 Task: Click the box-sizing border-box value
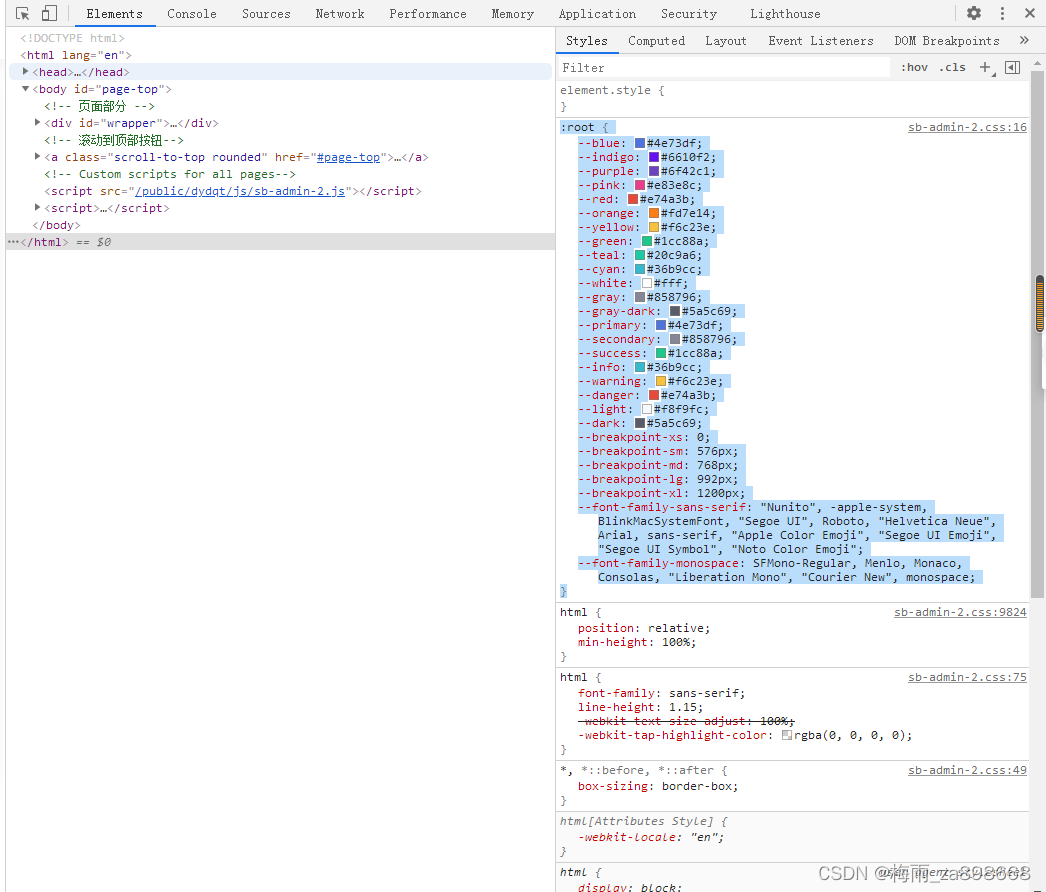(x=696, y=786)
